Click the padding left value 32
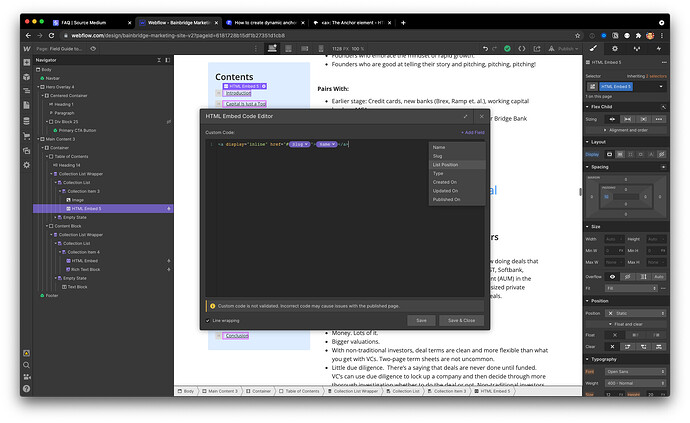 pyautogui.click(x=606, y=197)
